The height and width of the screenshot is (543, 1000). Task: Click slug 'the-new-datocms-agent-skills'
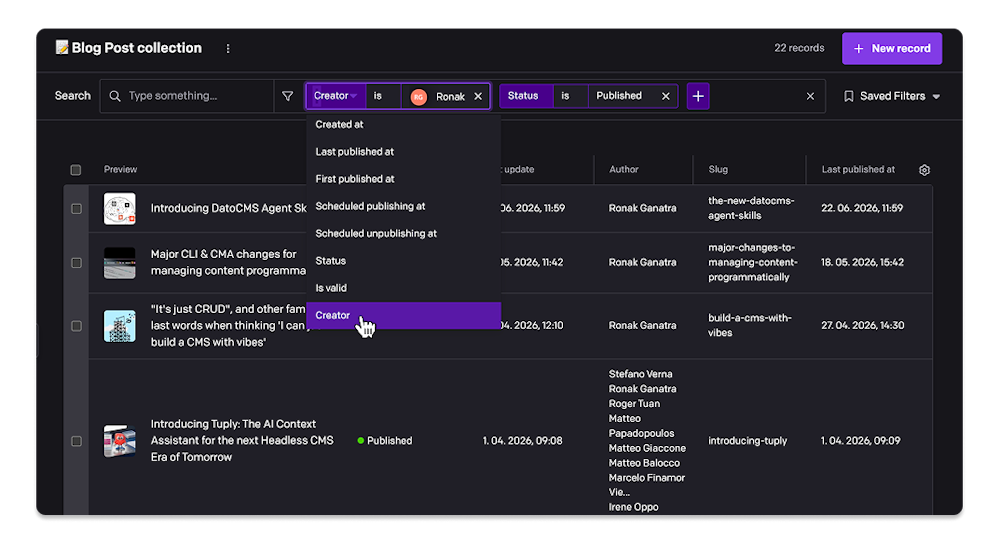pyautogui.click(x=751, y=208)
